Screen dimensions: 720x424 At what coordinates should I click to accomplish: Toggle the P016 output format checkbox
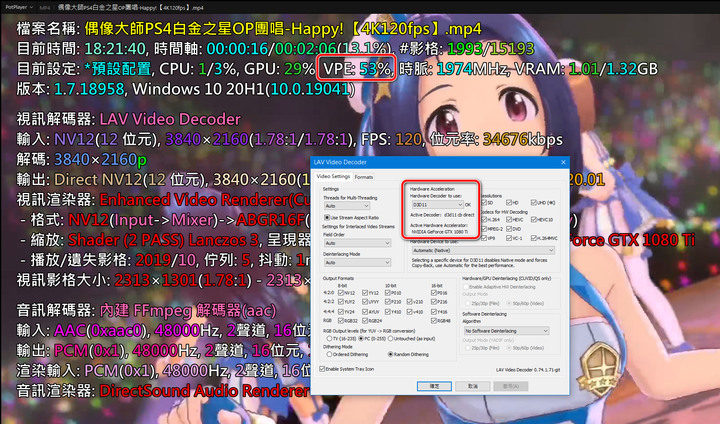coord(434,293)
